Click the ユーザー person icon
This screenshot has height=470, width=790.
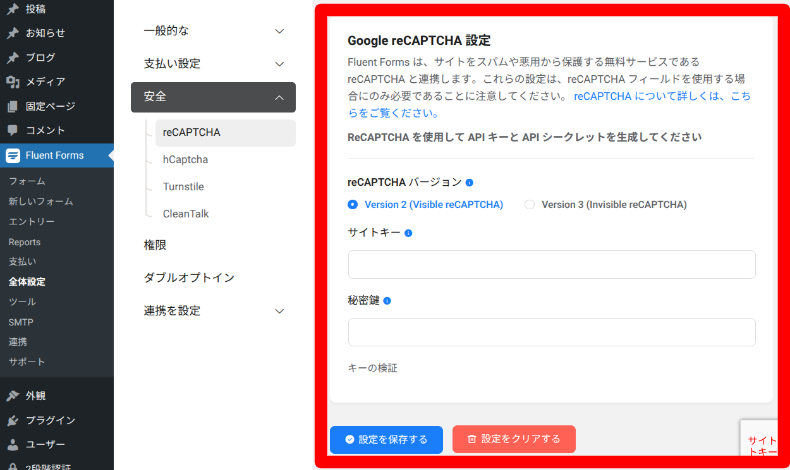[x=13, y=444]
